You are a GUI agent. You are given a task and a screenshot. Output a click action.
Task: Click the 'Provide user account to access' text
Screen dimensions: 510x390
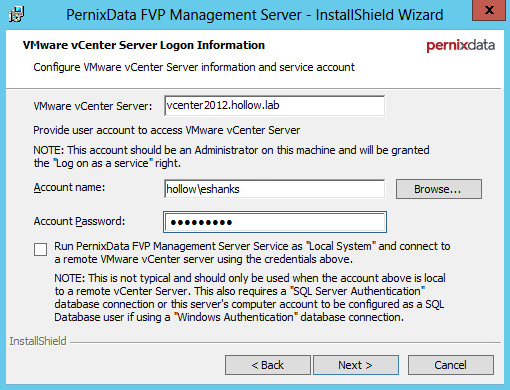pyautogui.click(x=167, y=130)
